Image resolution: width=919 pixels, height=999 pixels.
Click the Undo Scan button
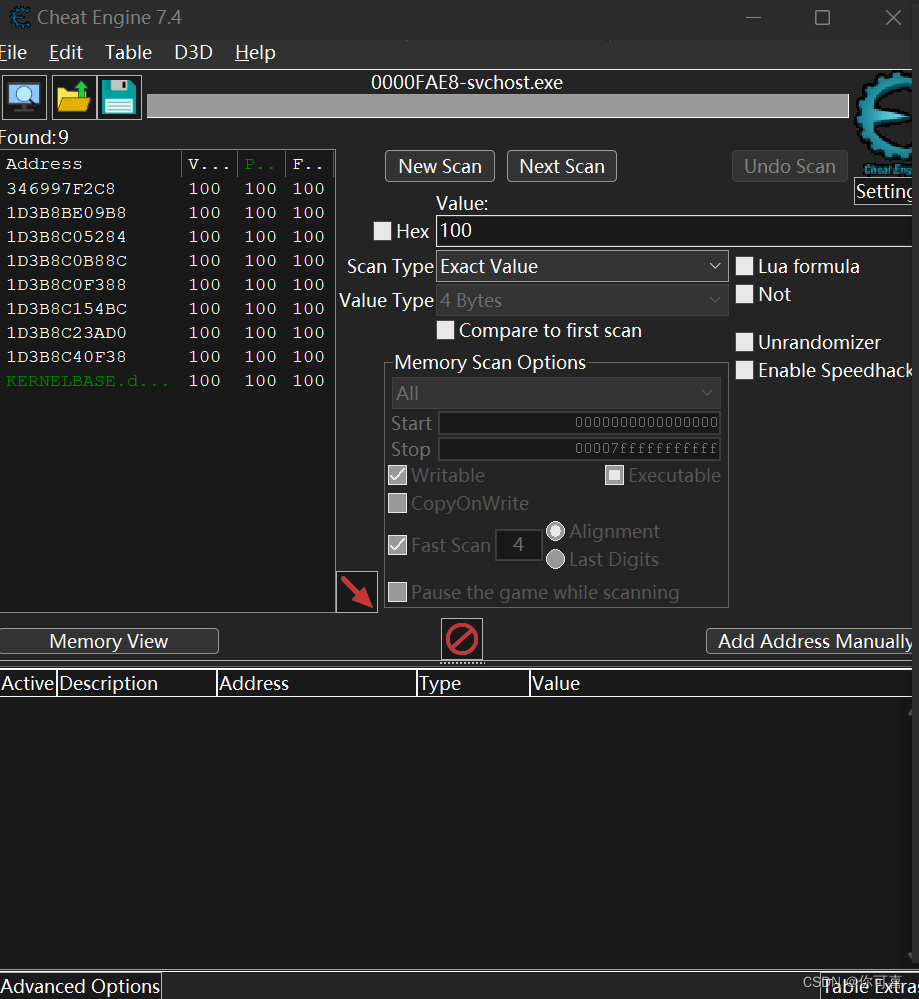coord(790,166)
